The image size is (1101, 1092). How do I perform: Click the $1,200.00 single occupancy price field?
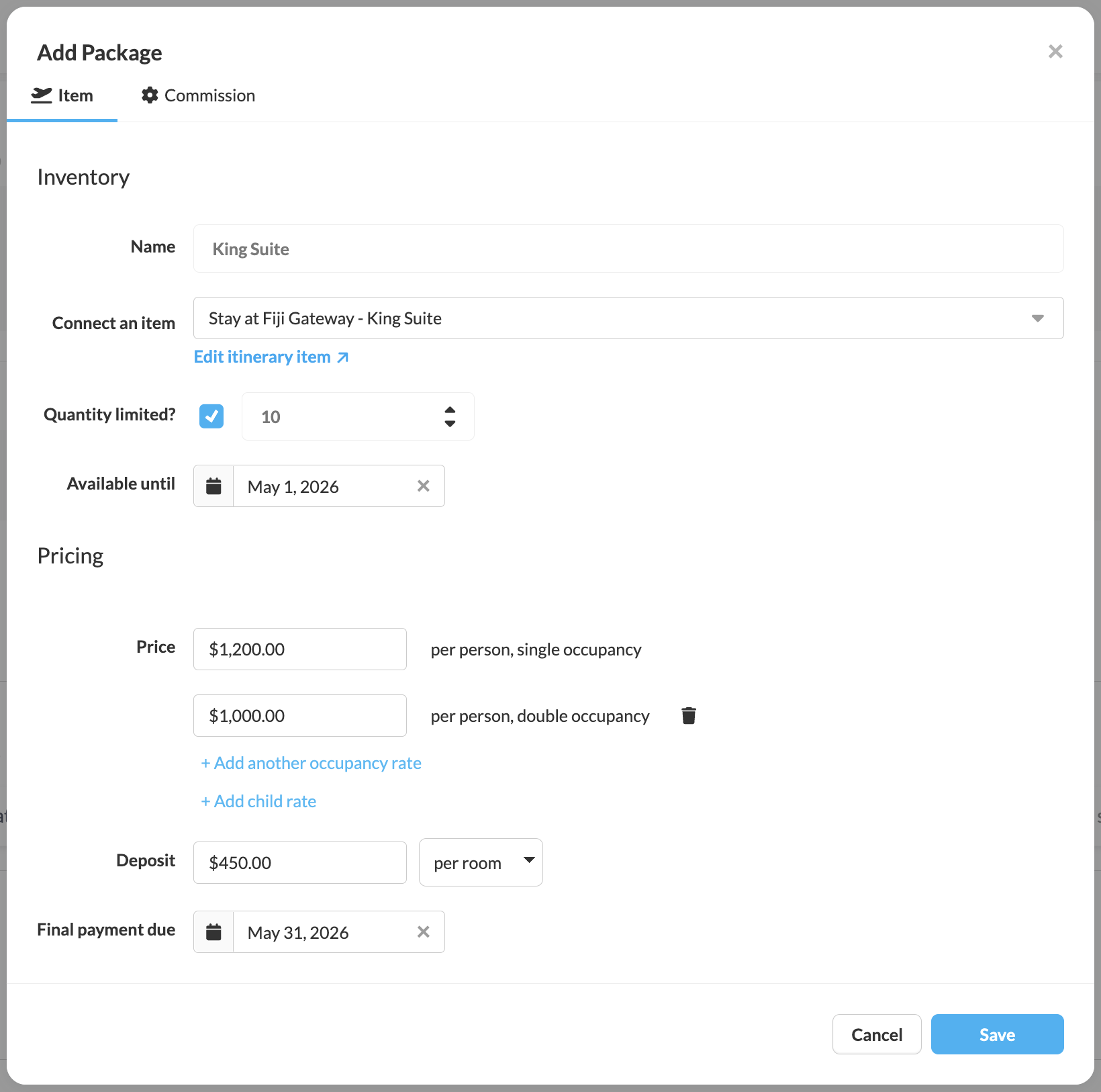tap(299, 649)
